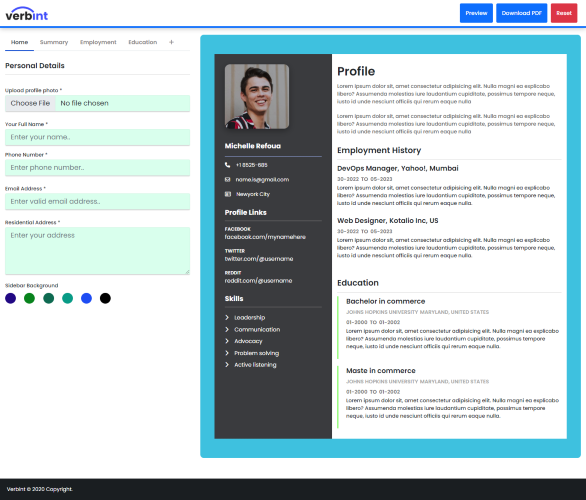586x500 pixels.
Task: Focus the Residential Address text area
Action: click(x=97, y=251)
